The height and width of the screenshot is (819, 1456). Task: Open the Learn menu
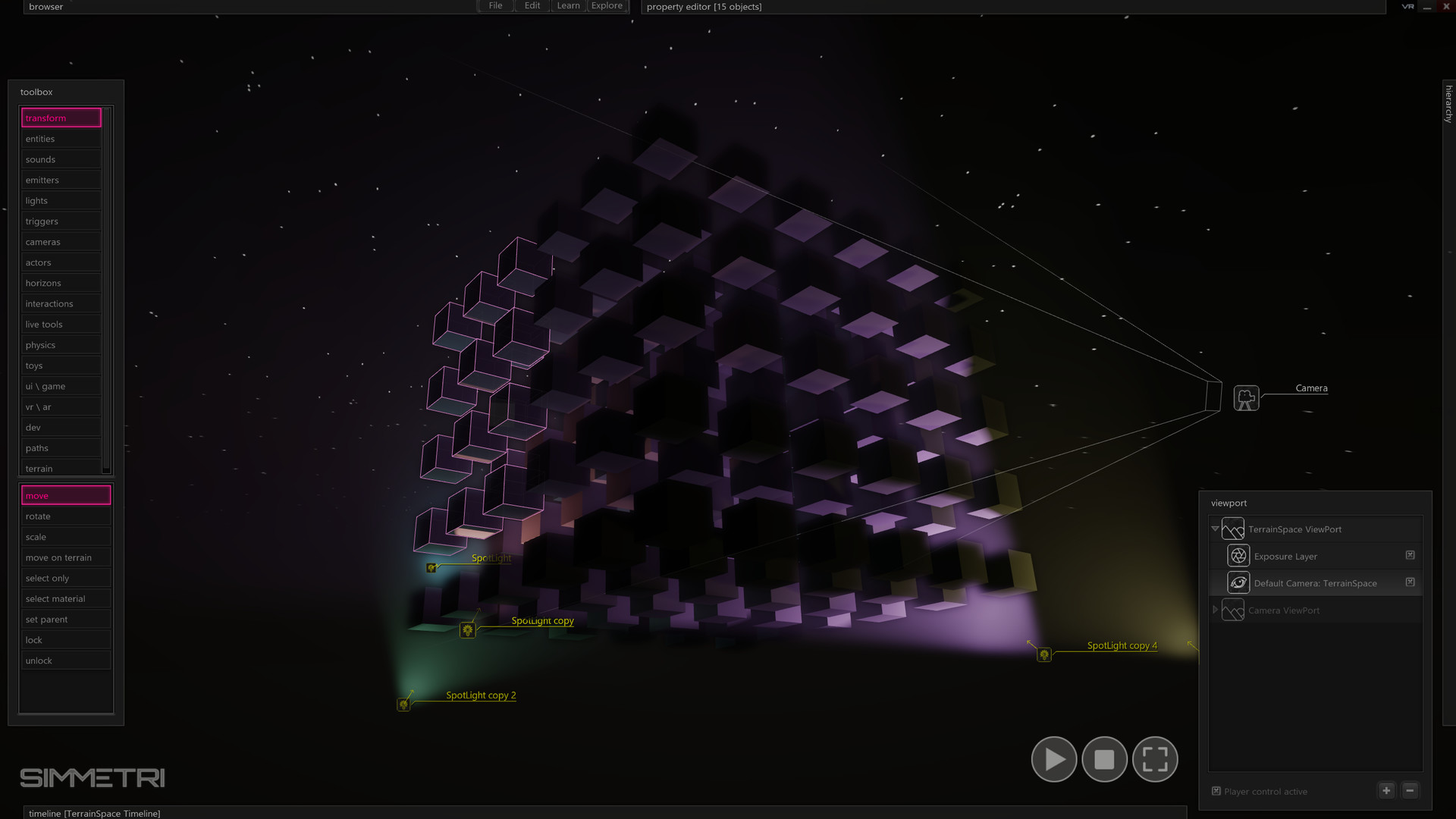coord(568,6)
